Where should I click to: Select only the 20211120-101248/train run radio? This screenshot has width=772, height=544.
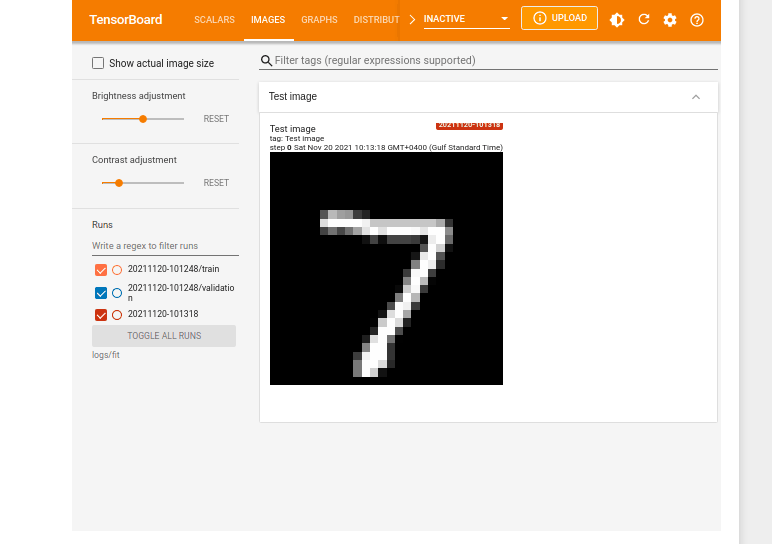tap(117, 270)
